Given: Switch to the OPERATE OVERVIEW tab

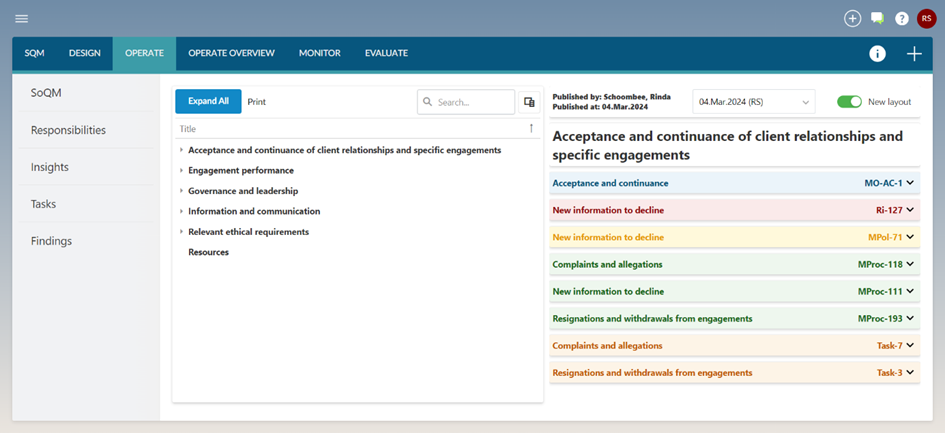Looking at the screenshot, I should pyautogui.click(x=231, y=53).
